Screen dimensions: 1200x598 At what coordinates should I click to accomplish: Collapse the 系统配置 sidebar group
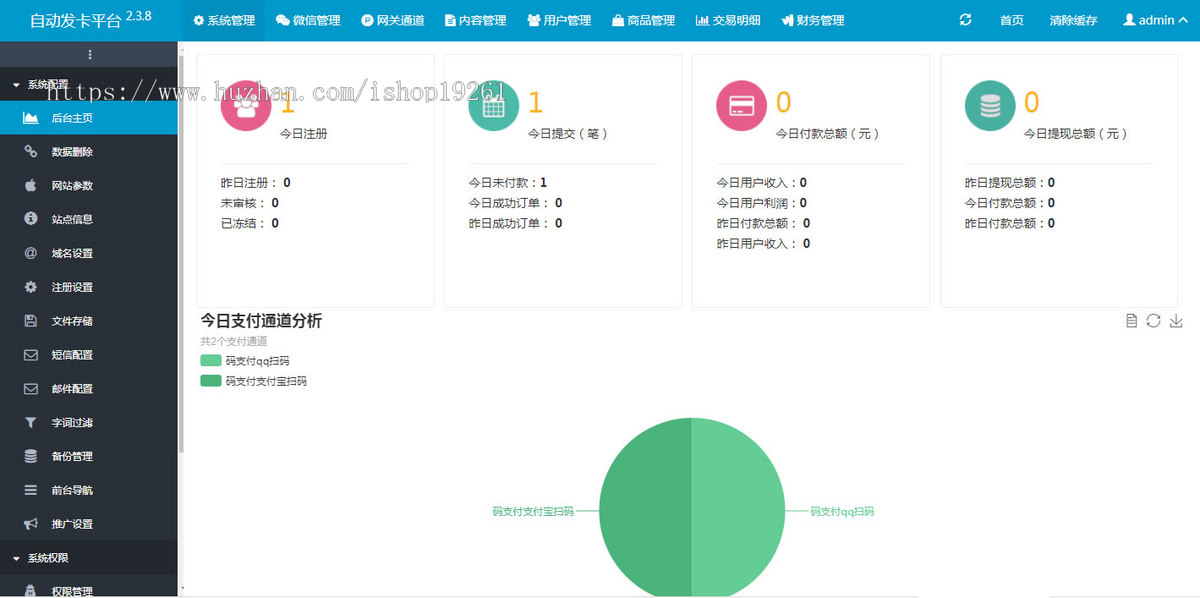coord(89,85)
